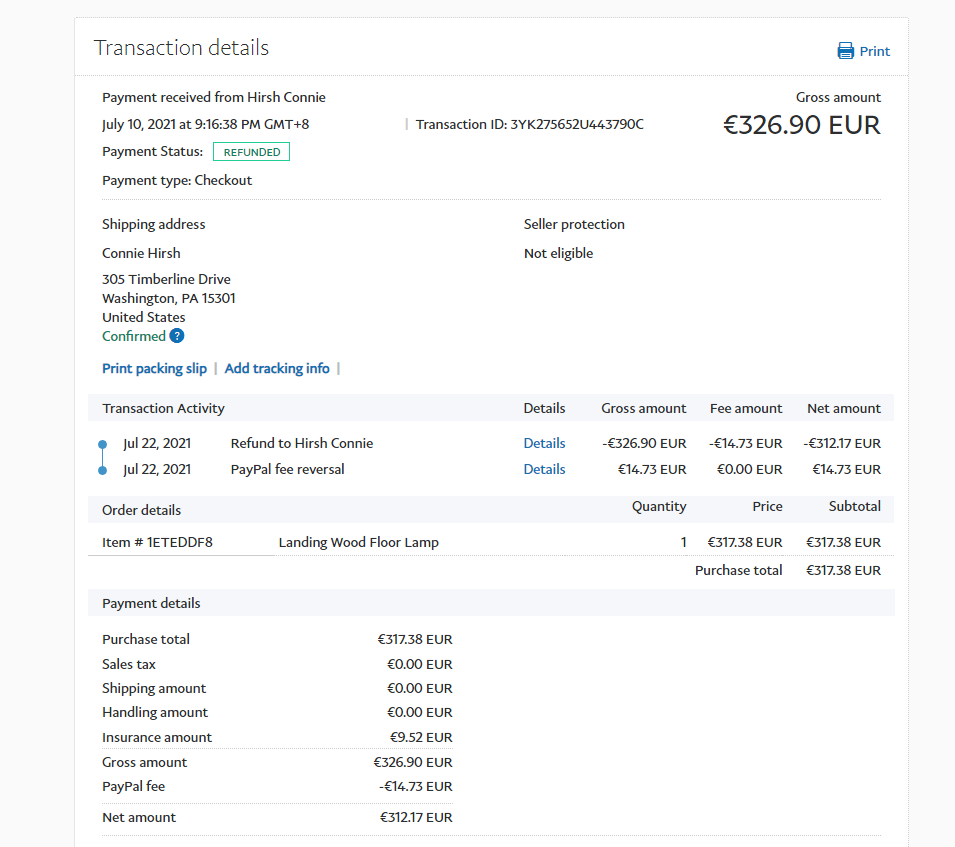Screen dimensions: 955x847
Task: Click the Payment details section header
Action: [151, 603]
